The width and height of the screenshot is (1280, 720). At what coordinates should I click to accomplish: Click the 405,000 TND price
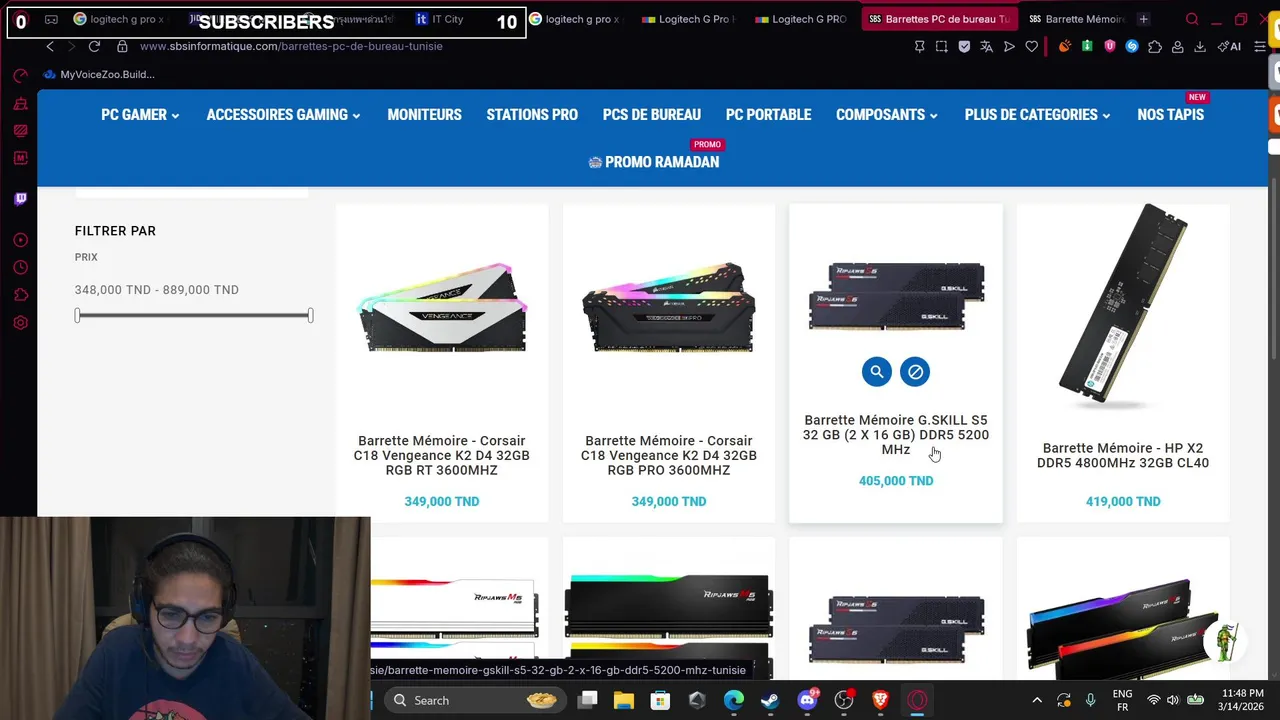click(x=896, y=481)
